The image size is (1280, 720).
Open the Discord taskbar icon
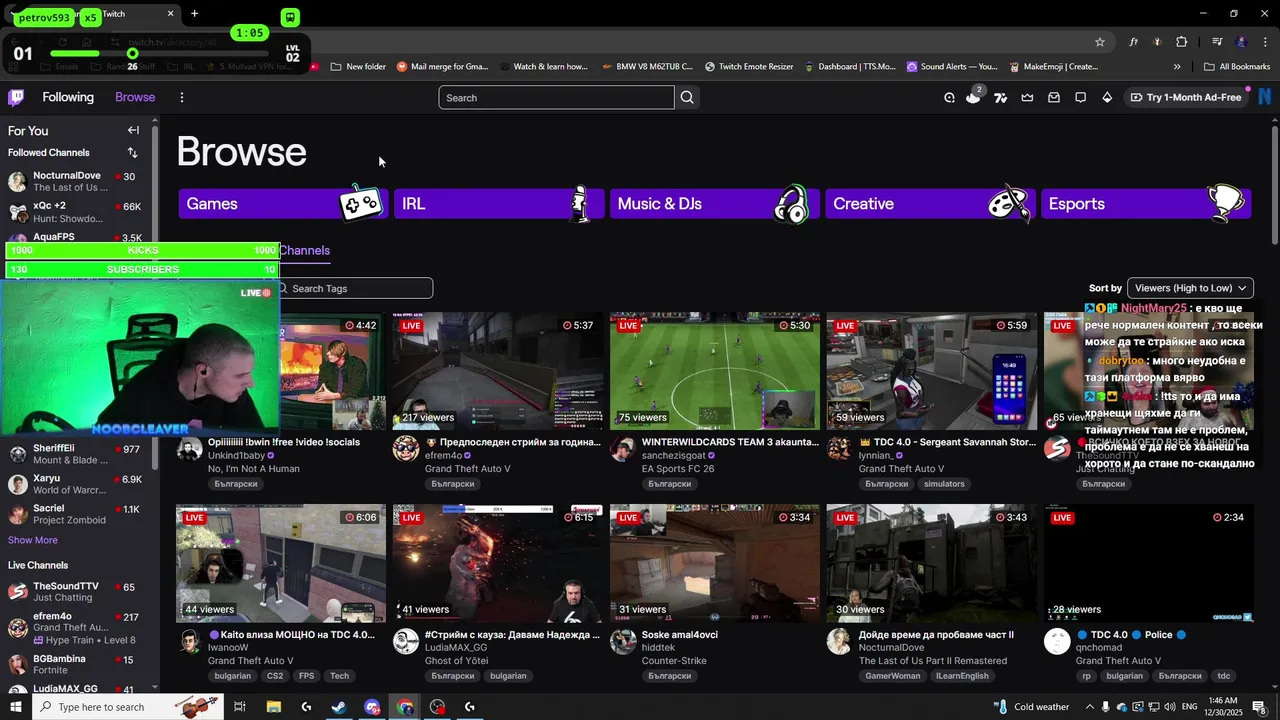[x=372, y=707]
